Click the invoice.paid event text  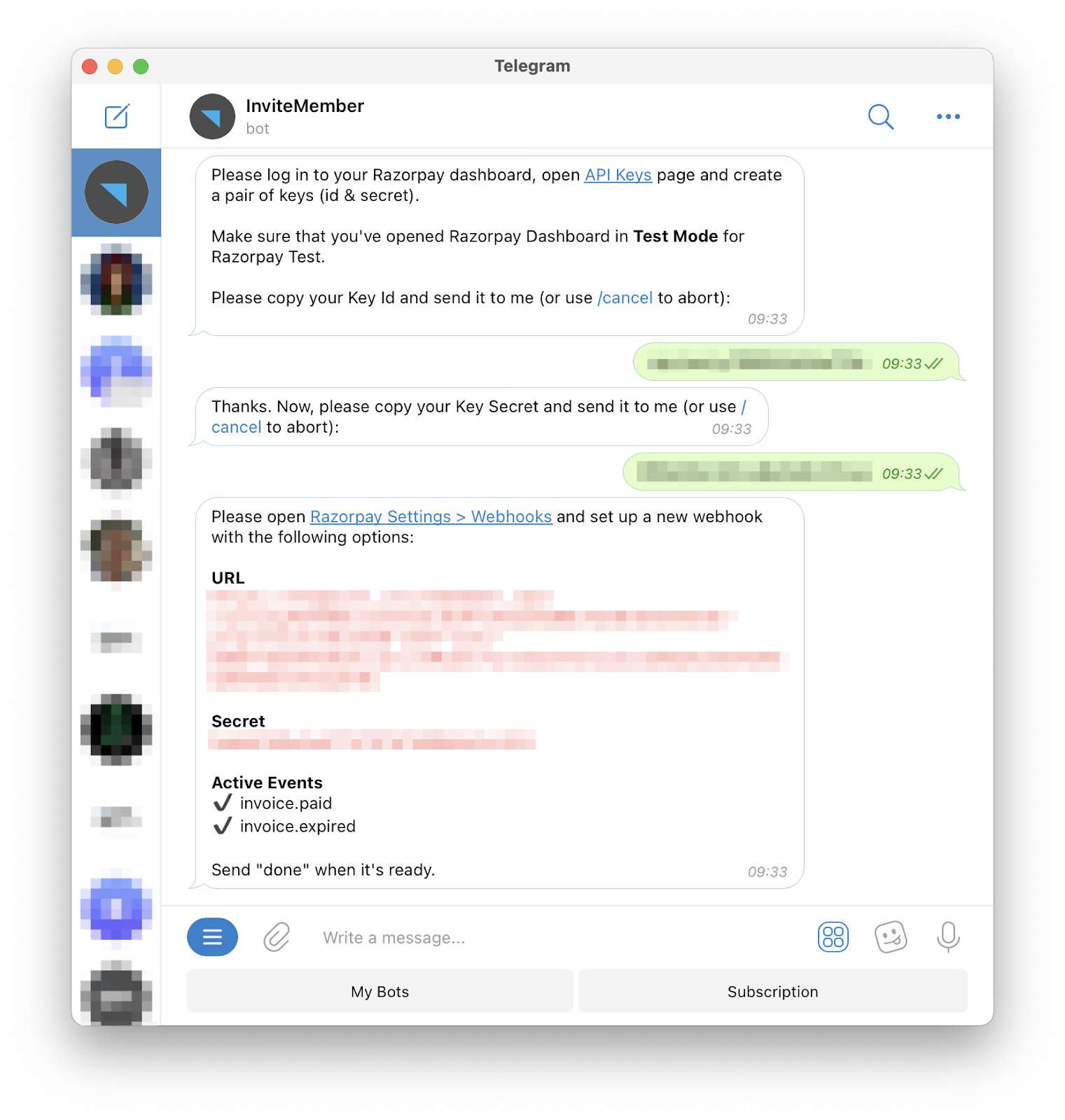(286, 804)
